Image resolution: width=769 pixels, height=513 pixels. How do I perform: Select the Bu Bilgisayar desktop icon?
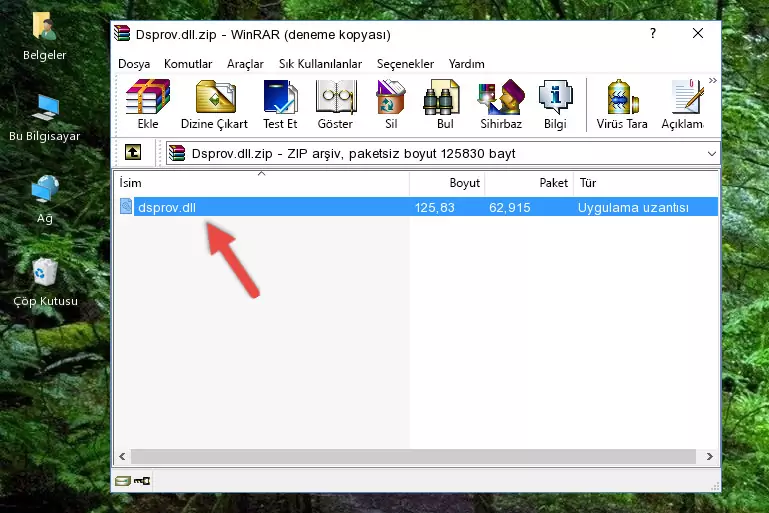coord(45,118)
